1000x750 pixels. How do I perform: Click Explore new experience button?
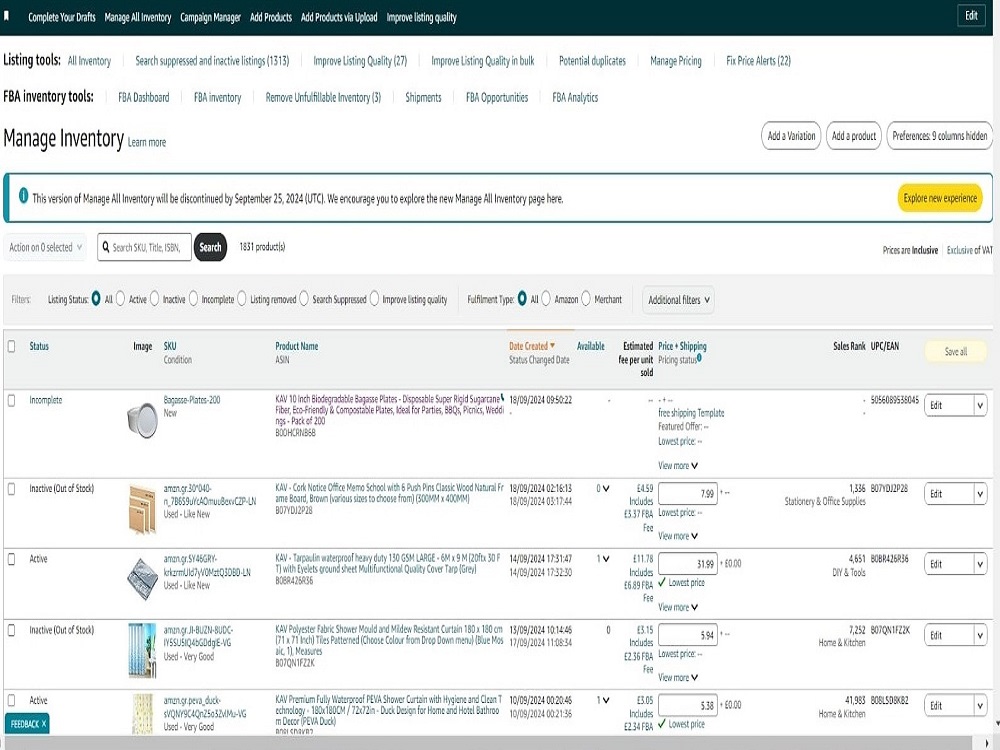click(940, 198)
